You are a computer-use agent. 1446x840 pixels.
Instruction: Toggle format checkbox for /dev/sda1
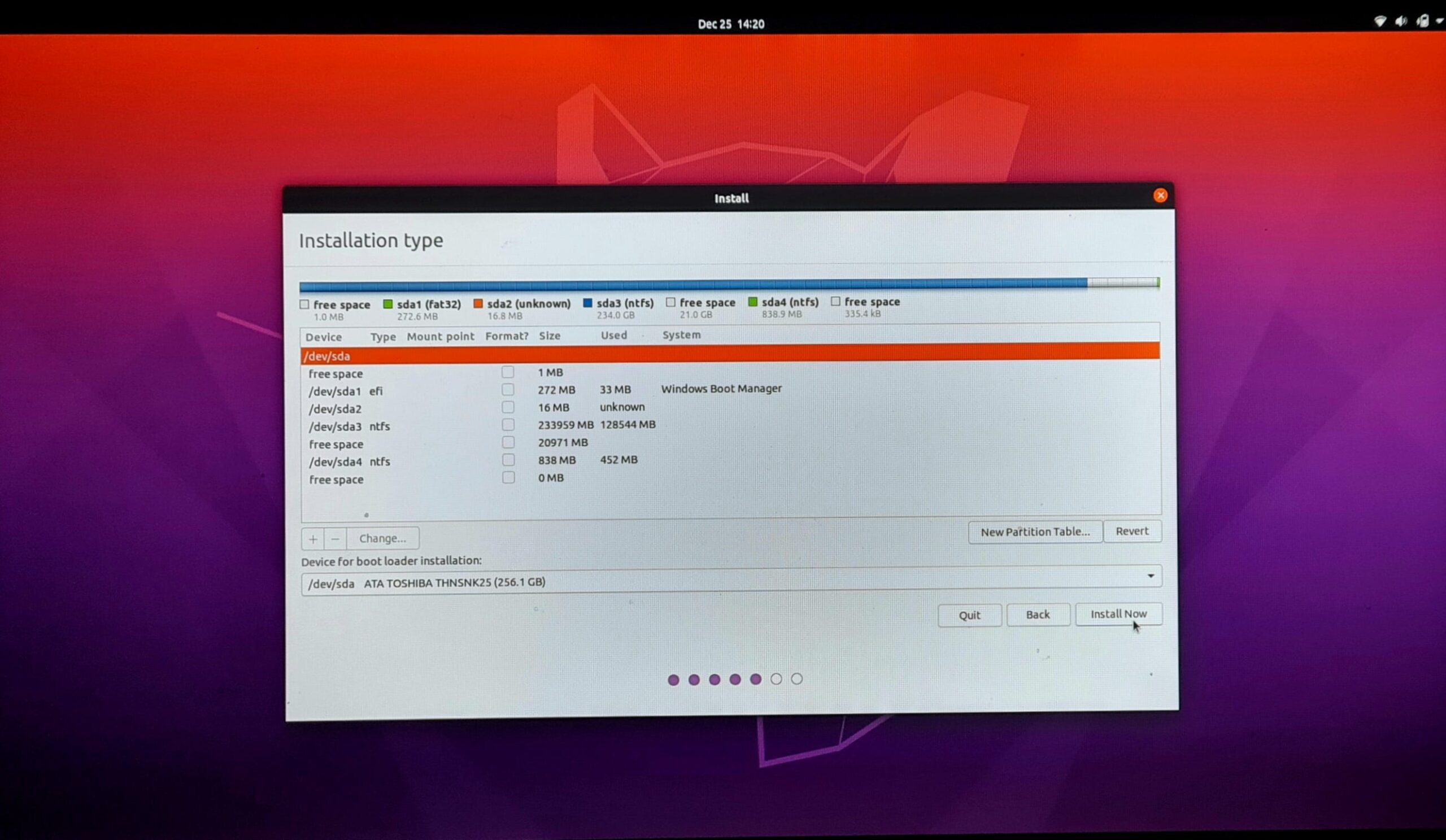point(508,390)
